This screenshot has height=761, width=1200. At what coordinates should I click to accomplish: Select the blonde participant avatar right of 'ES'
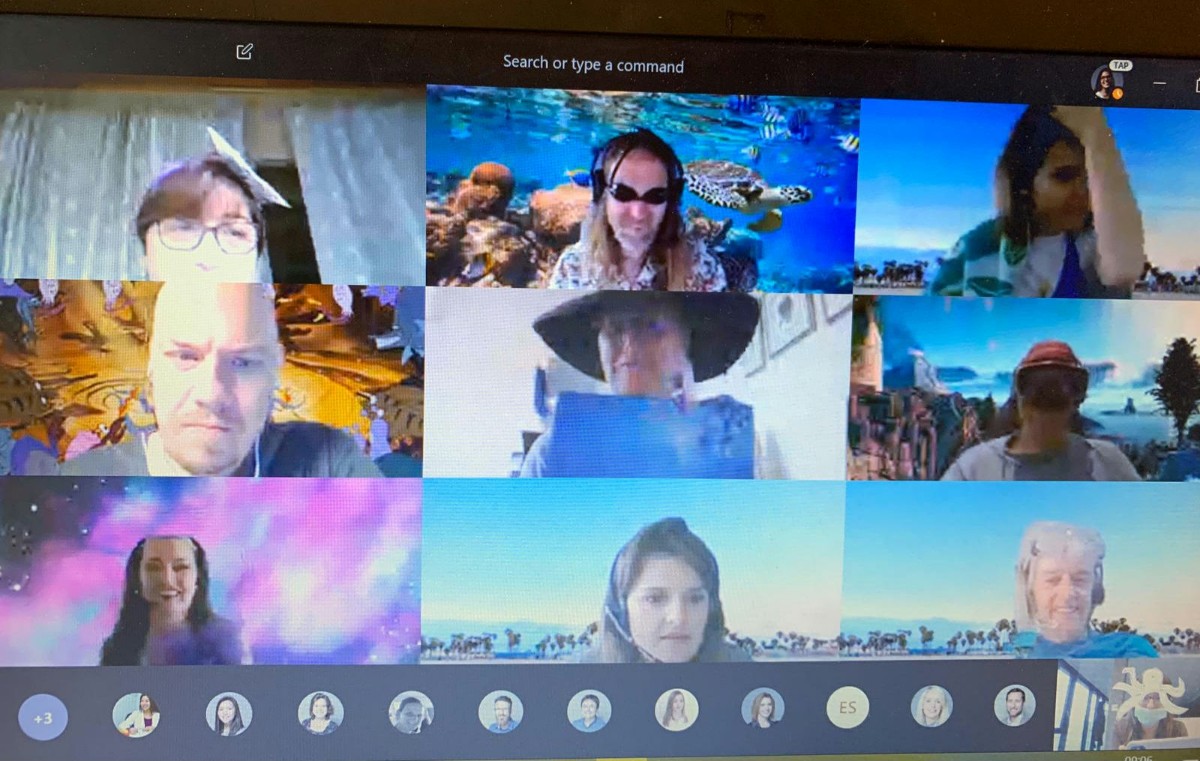(932, 706)
